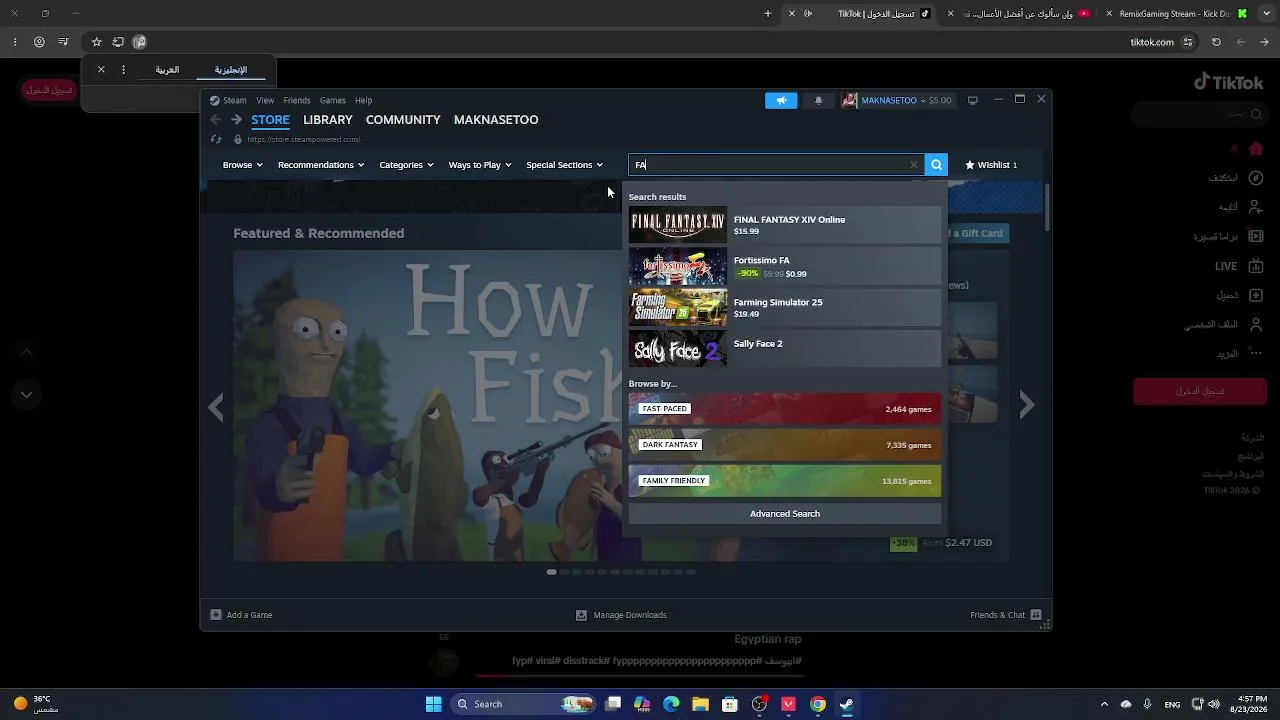Open the Games menu in Steam
The height and width of the screenshot is (720, 1280).
[x=333, y=100]
